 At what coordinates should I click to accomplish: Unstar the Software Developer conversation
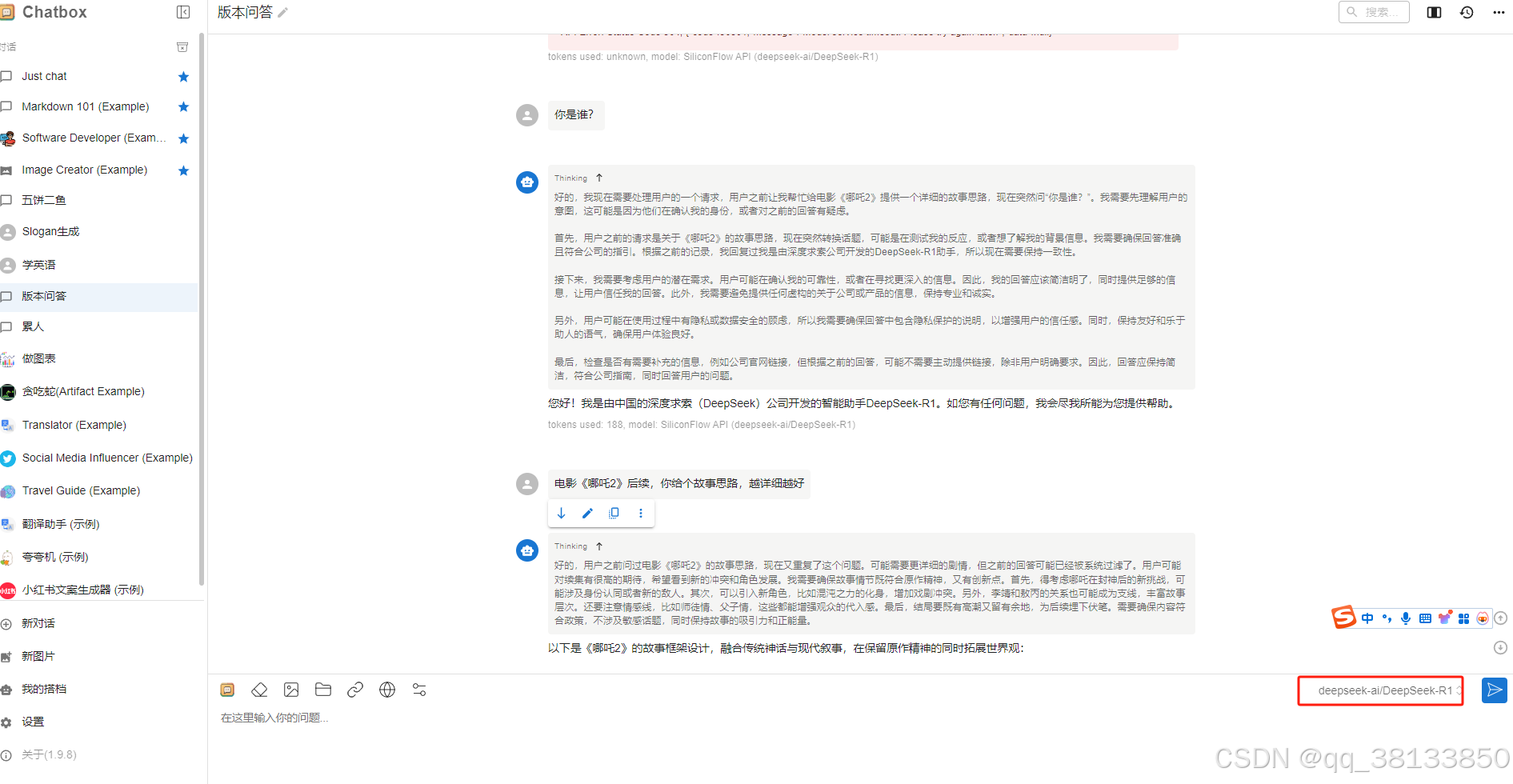tap(183, 138)
